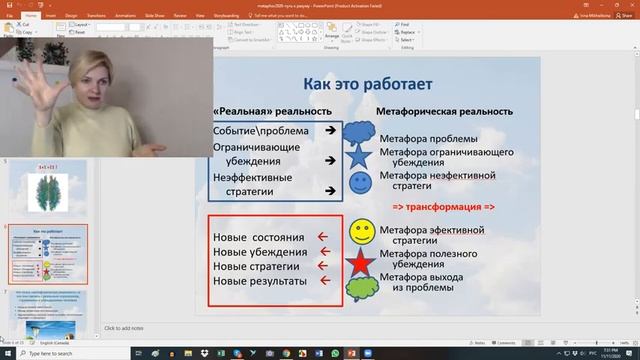Click the font name box
The width and height of the screenshot is (640, 360).
[x=110, y=27]
